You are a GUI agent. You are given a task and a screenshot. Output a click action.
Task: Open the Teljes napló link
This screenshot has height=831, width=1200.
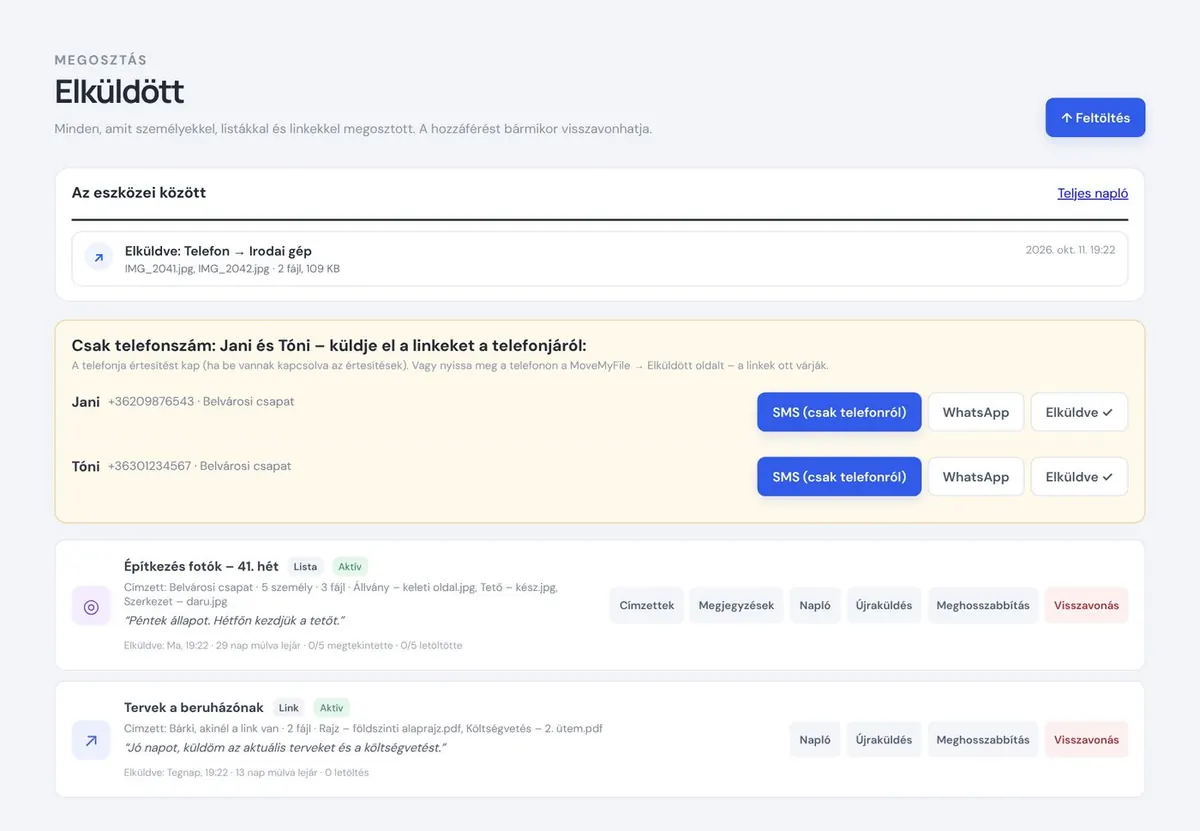(x=1093, y=193)
